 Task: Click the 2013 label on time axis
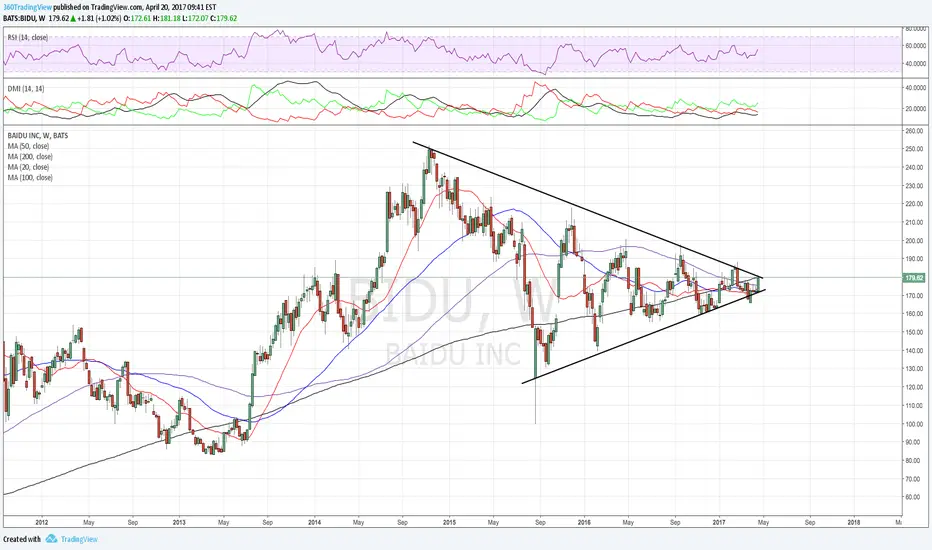pyautogui.click(x=179, y=523)
